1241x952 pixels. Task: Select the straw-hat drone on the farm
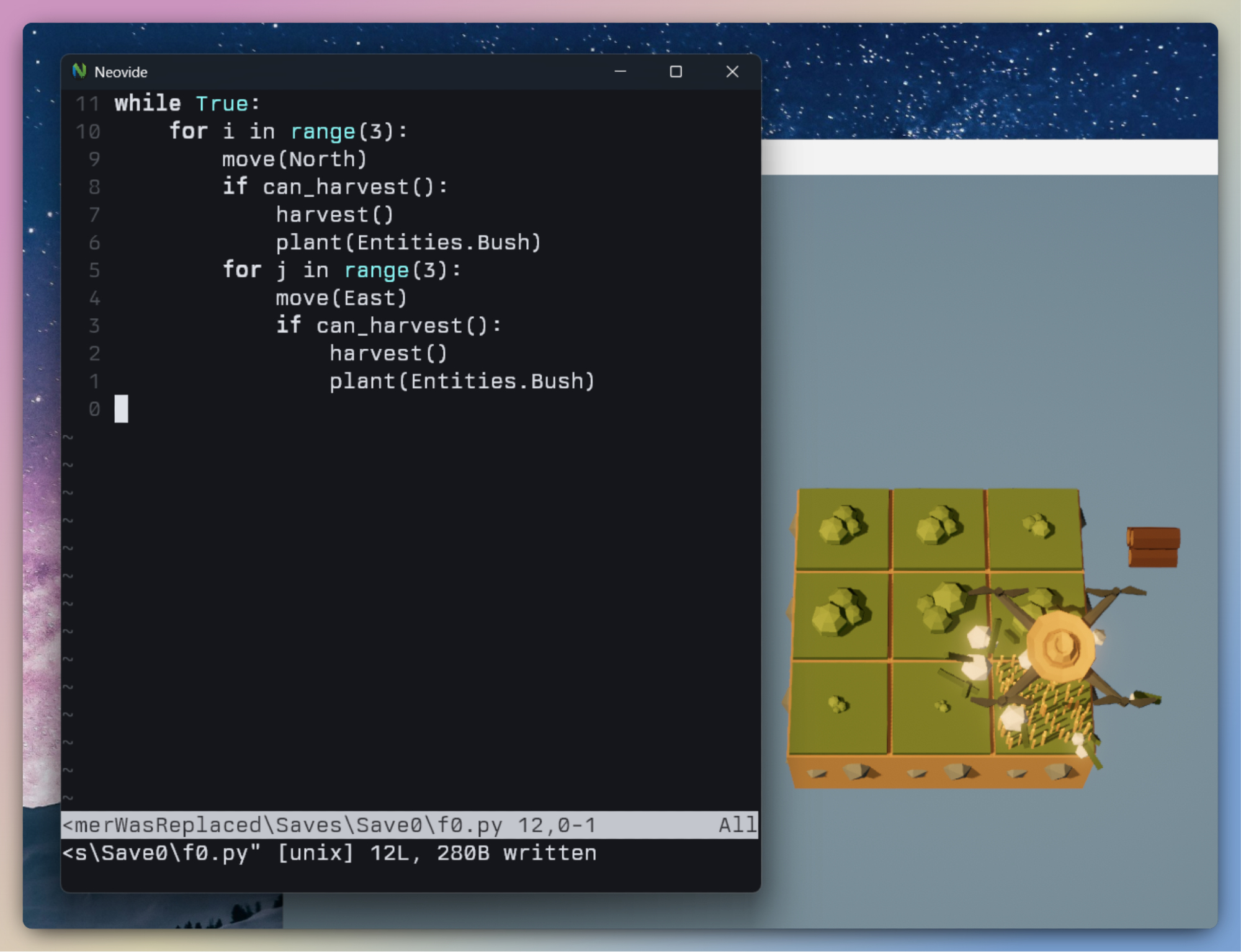coord(1060,646)
